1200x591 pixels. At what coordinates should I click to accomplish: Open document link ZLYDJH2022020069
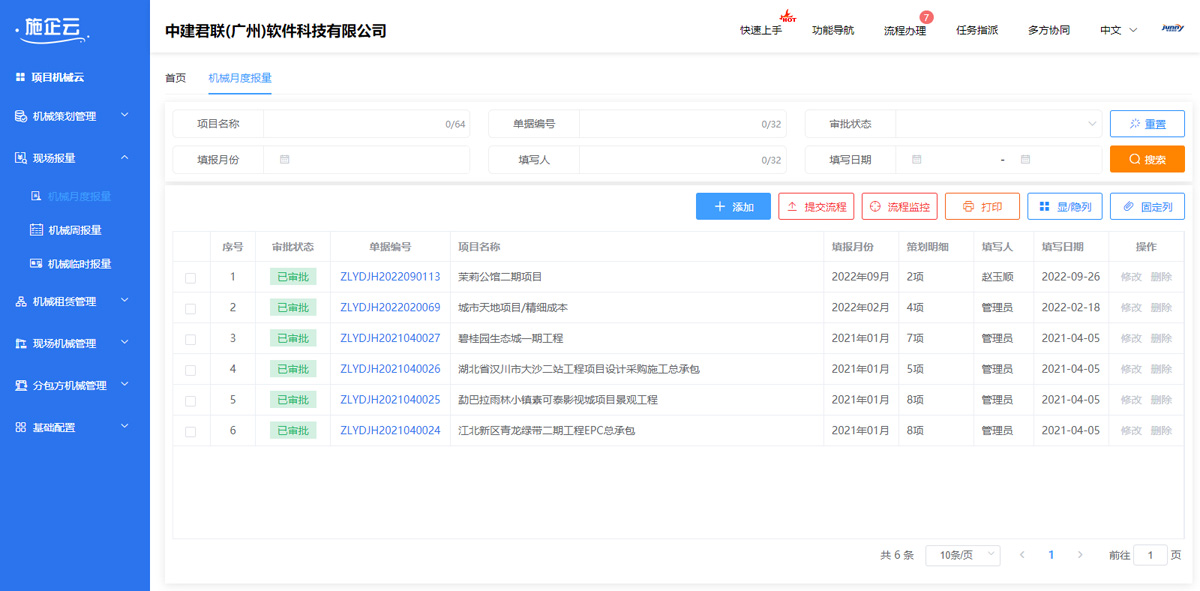(x=390, y=308)
